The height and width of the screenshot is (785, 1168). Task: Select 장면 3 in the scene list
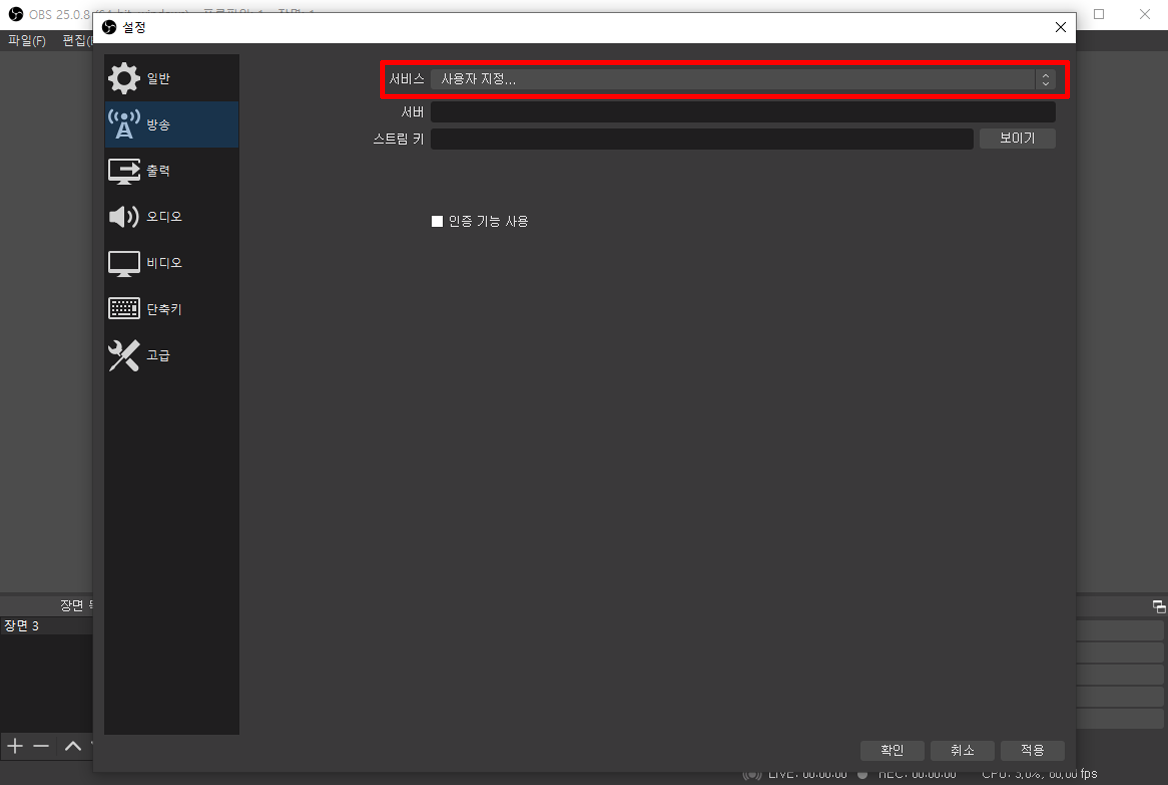pyautogui.click(x=46, y=626)
